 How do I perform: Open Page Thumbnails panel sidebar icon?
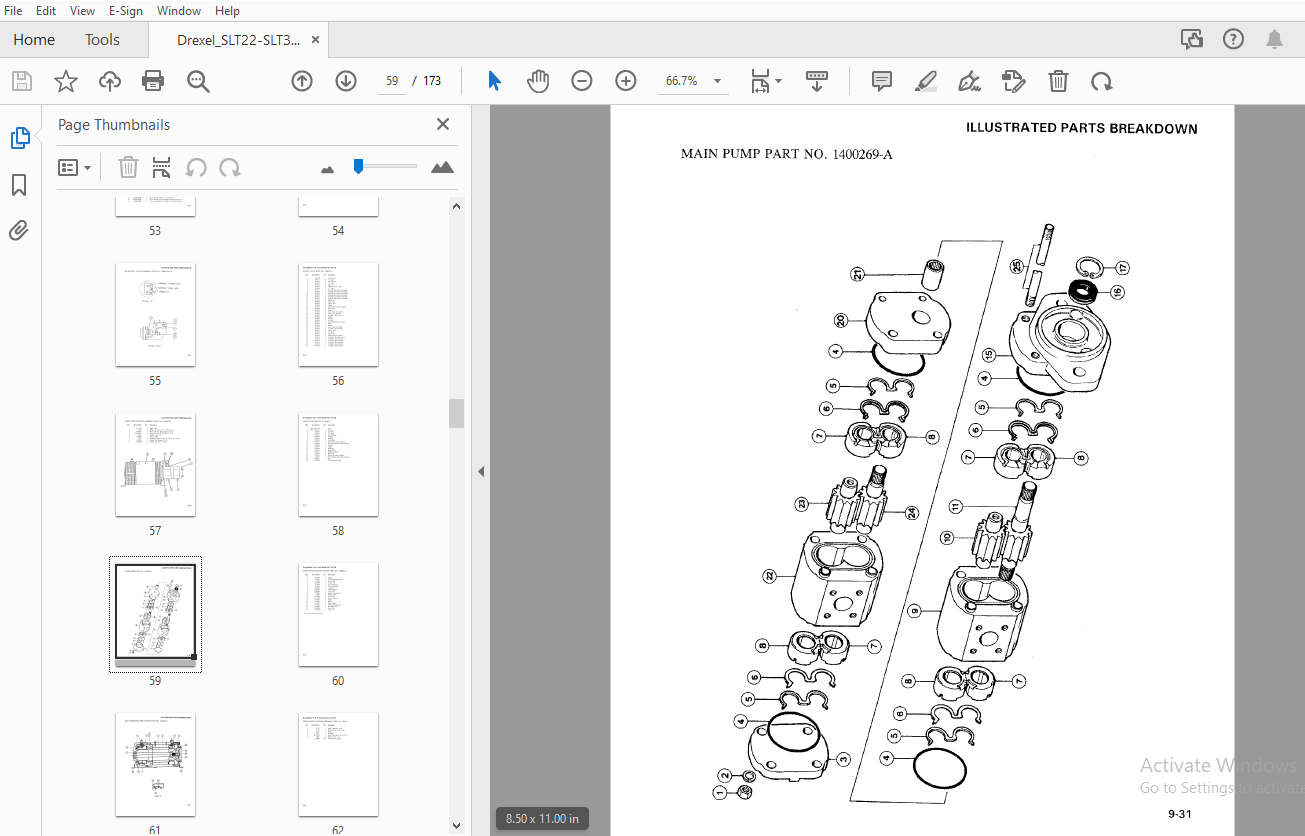(20, 138)
